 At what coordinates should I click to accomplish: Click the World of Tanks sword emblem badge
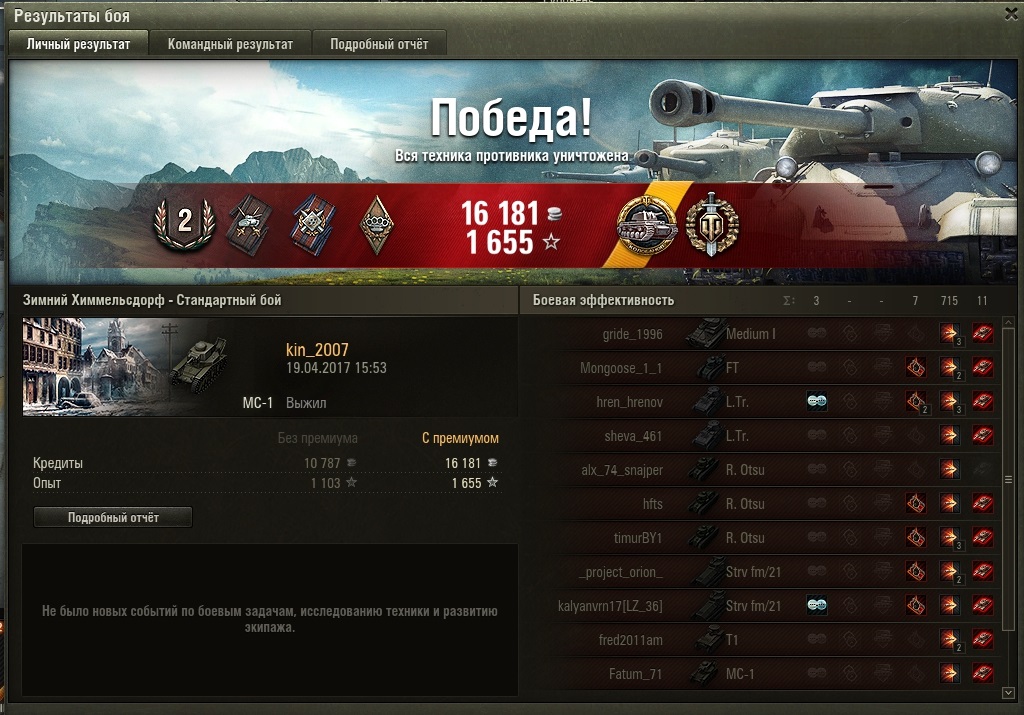pyautogui.click(x=712, y=225)
